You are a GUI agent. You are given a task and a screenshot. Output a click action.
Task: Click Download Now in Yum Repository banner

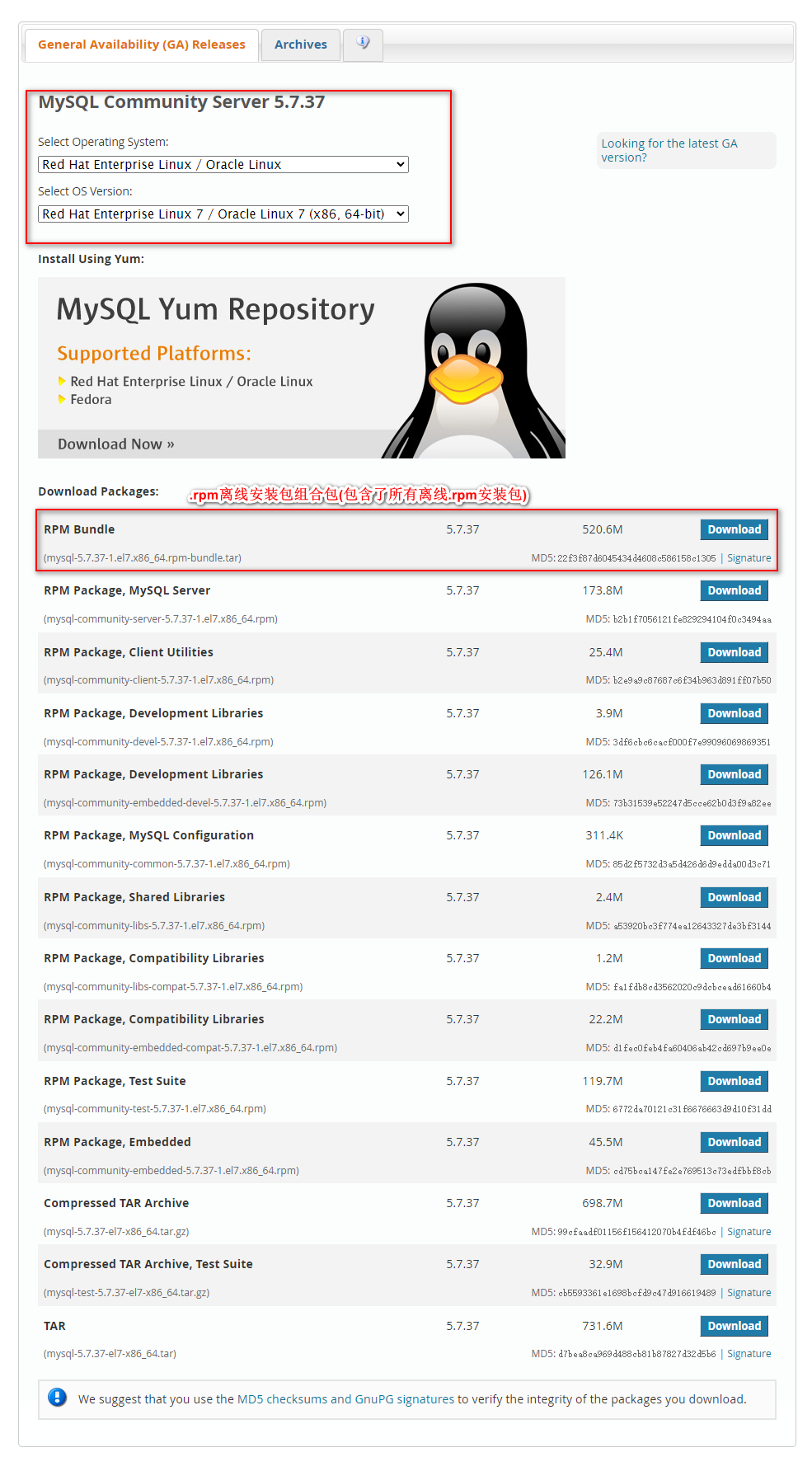pos(116,444)
